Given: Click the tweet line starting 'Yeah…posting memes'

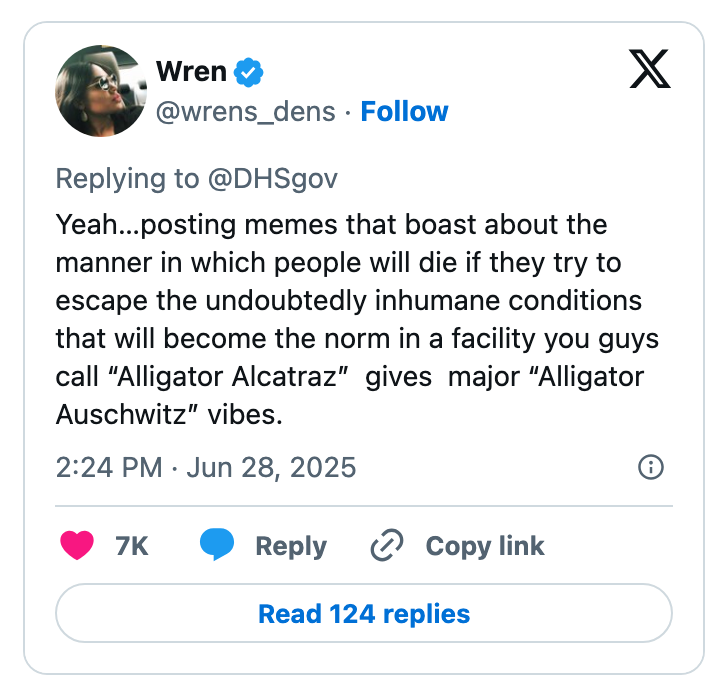Looking at the screenshot, I should click(331, 225).
